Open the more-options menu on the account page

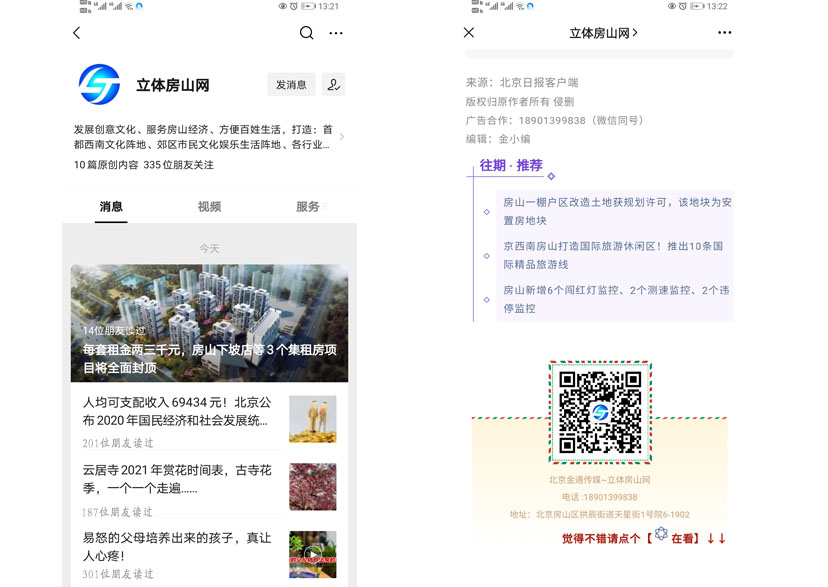tap(336, 33)
